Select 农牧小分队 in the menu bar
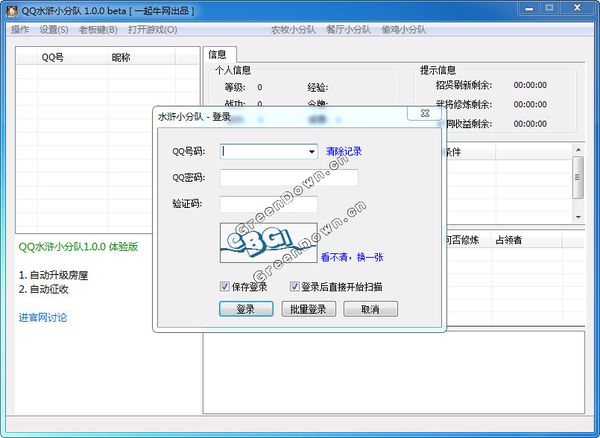 click(x=292, y=29)
